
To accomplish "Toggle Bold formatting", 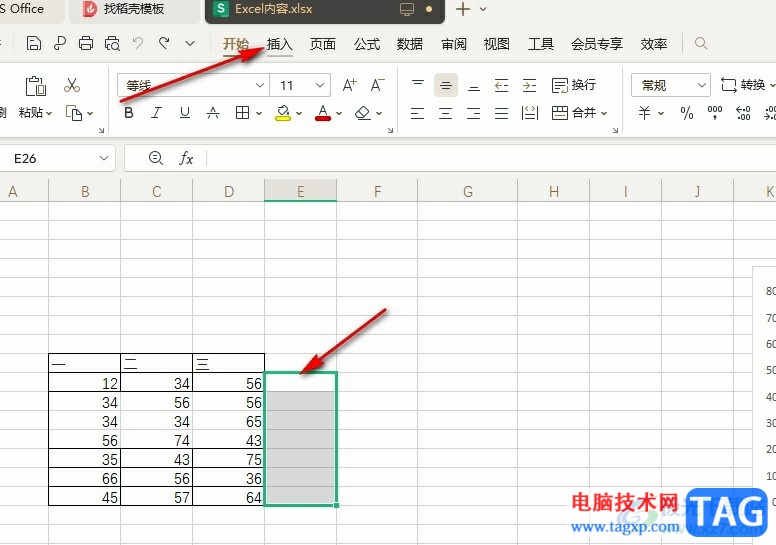I will pyautogui.click(x=129, y=113).
